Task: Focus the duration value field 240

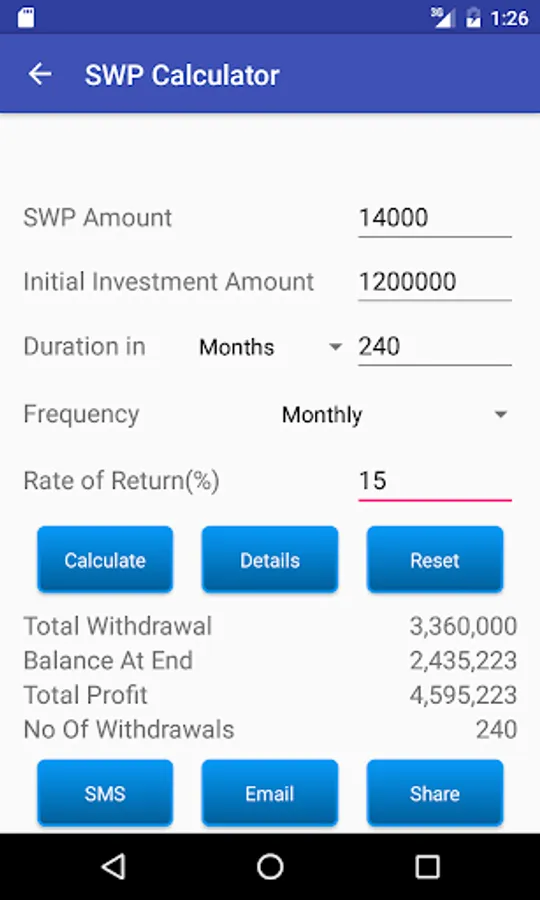Action: point(435,347)
